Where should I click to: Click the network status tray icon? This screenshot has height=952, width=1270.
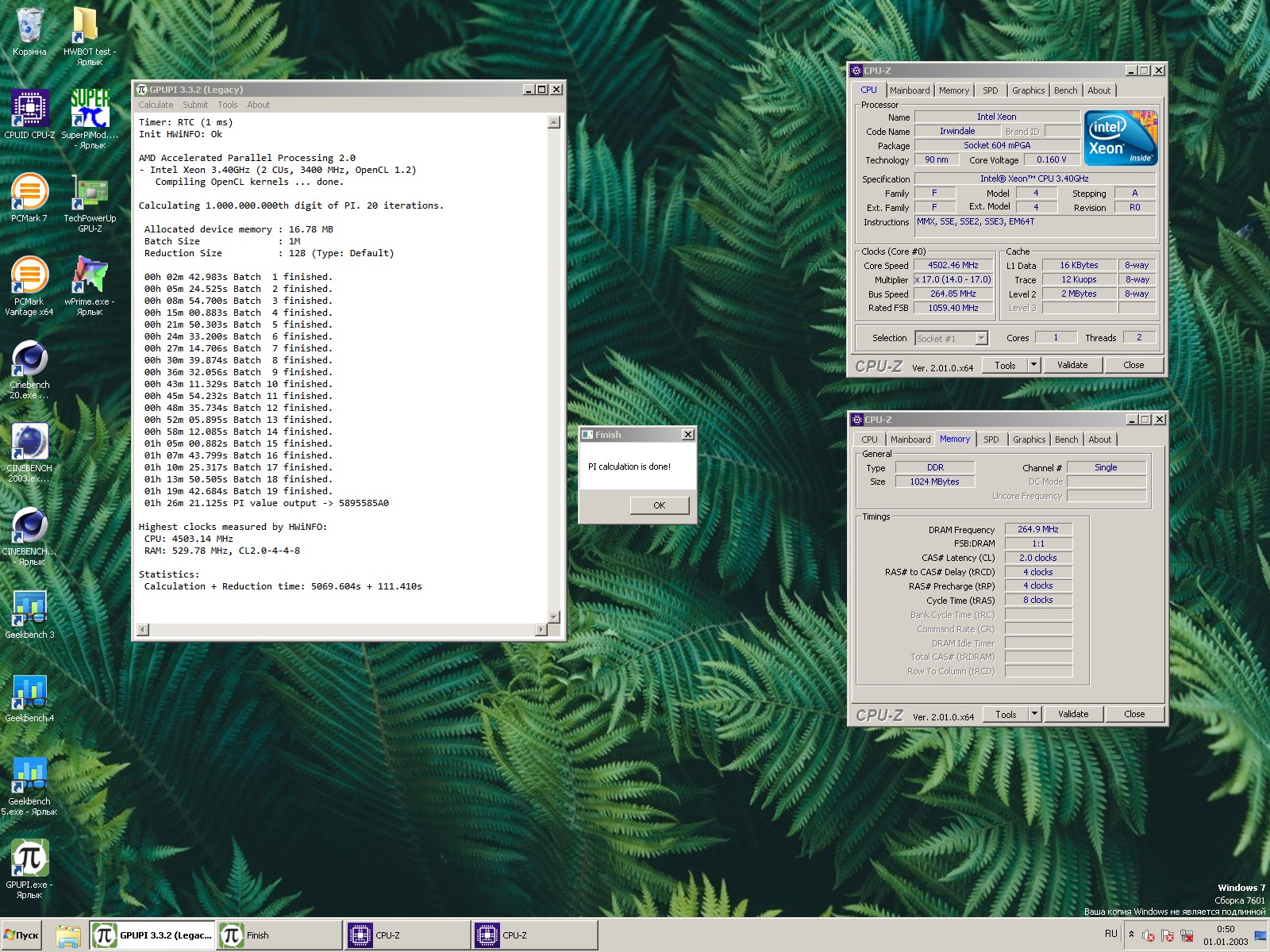pyautogui.click(x=1187, y=935)
